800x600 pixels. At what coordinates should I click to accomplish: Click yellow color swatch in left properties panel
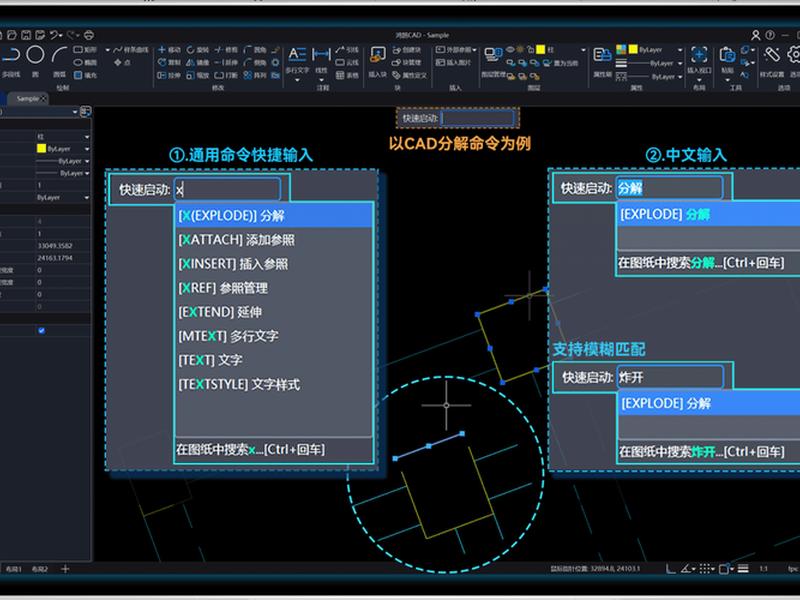pyautogui.click(x=41, y=148)
